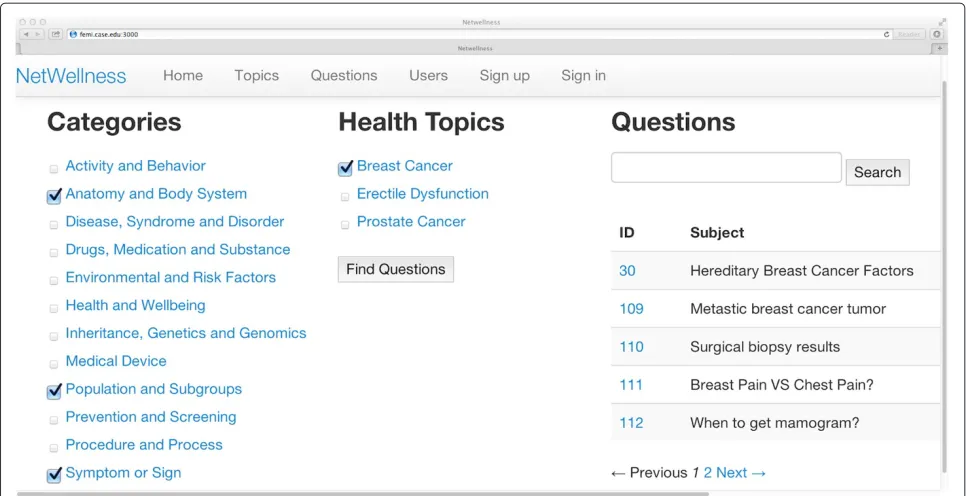Open Environmental and Risk Factors link
The width and height of the screenshot is (966, 496).
click(x=171, y=277)
